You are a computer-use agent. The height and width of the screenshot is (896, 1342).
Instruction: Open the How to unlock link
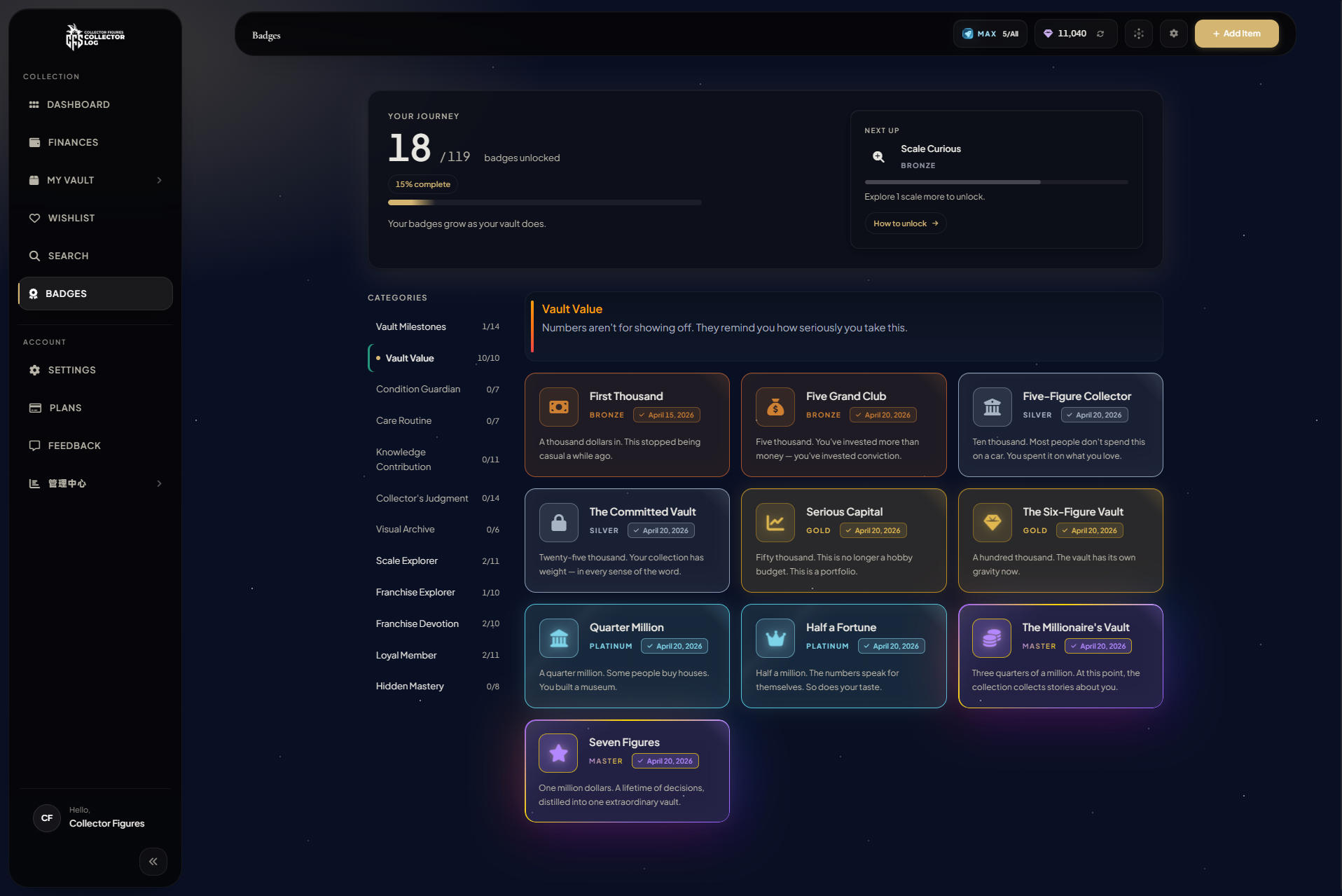point(905,223)
